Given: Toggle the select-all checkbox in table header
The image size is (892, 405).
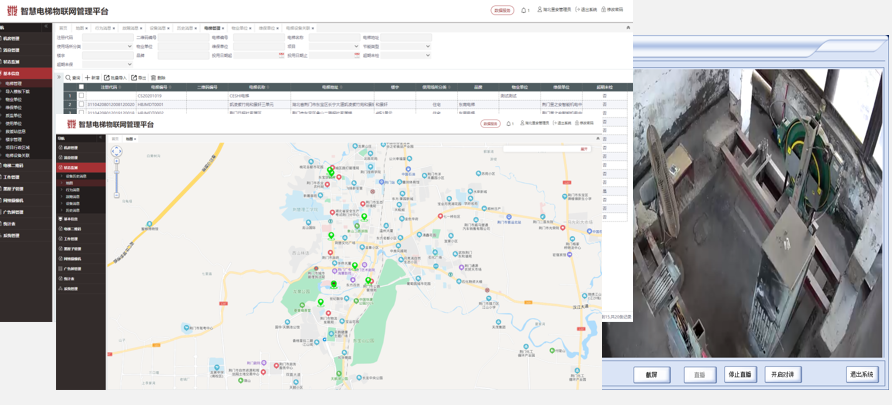Looking at the screenshot, I should [82, 88].
